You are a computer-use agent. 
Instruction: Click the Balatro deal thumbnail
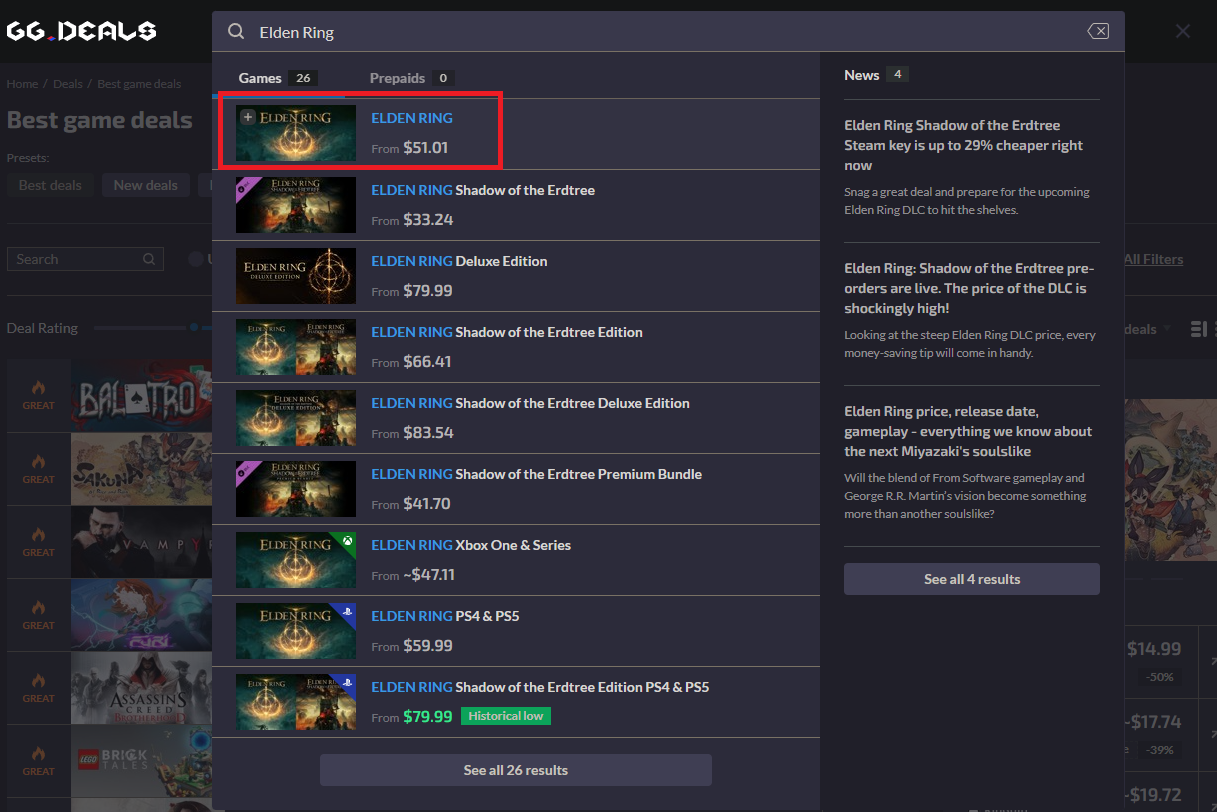[x=141, y=396]
